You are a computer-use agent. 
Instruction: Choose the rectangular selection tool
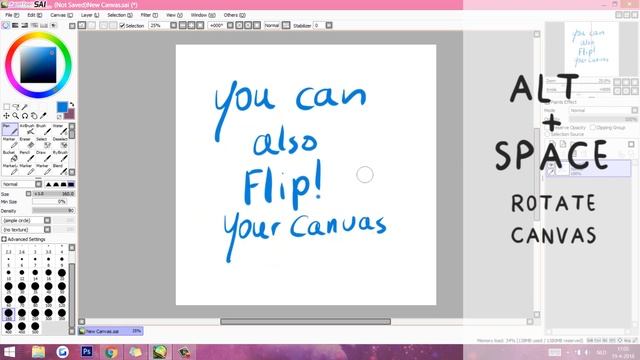(7, 107)
